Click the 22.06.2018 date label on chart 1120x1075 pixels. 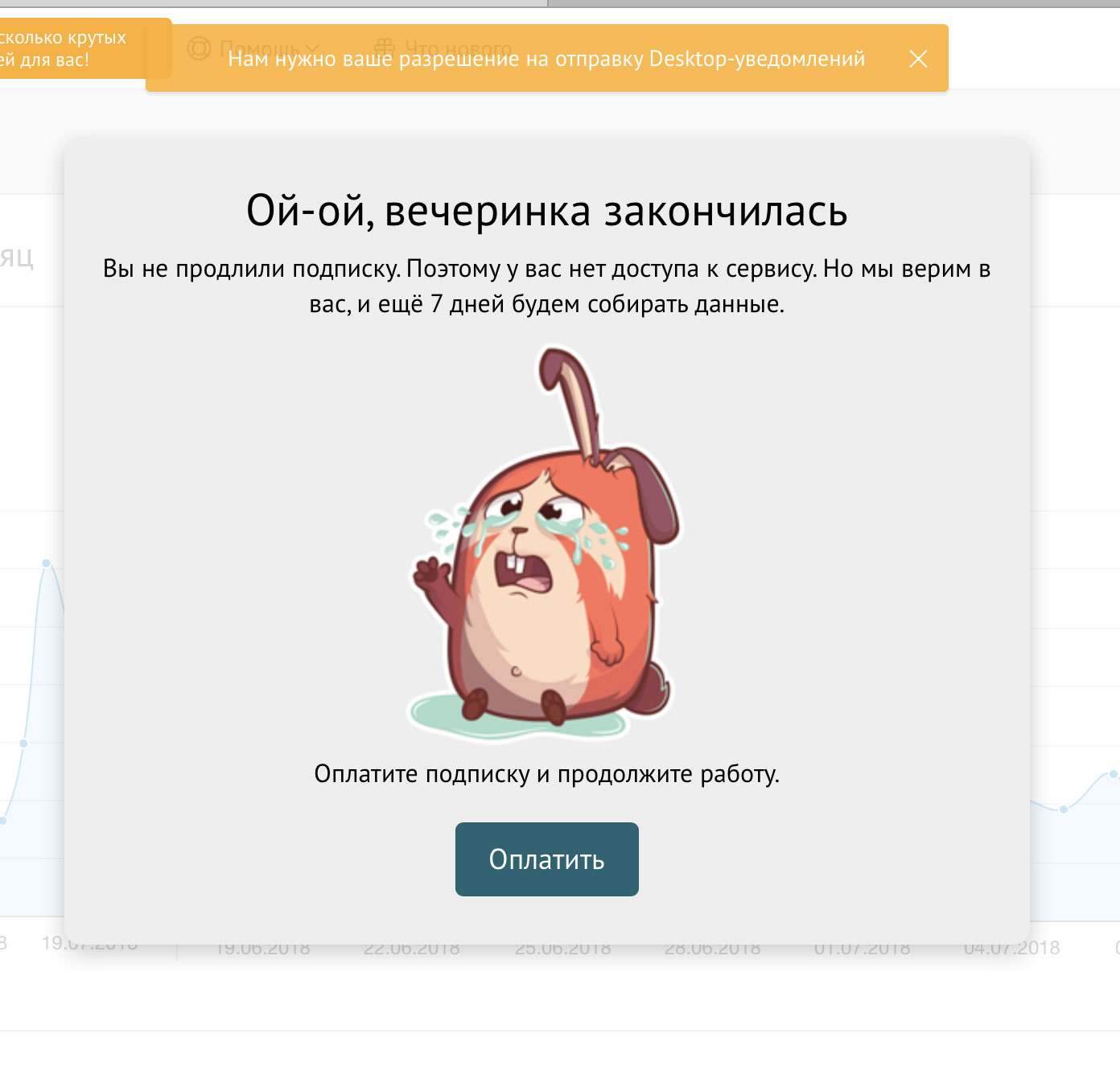click(x=412, y=949)
